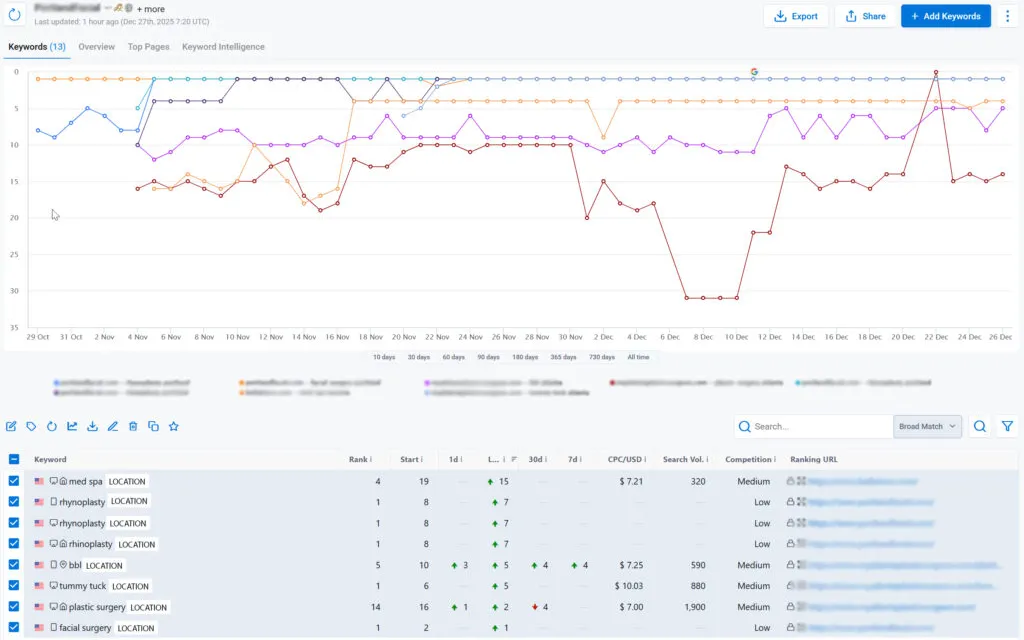Click the trash delete icon in toolbar
Viewport: 1024px width, 640px height.
(133, 426)
